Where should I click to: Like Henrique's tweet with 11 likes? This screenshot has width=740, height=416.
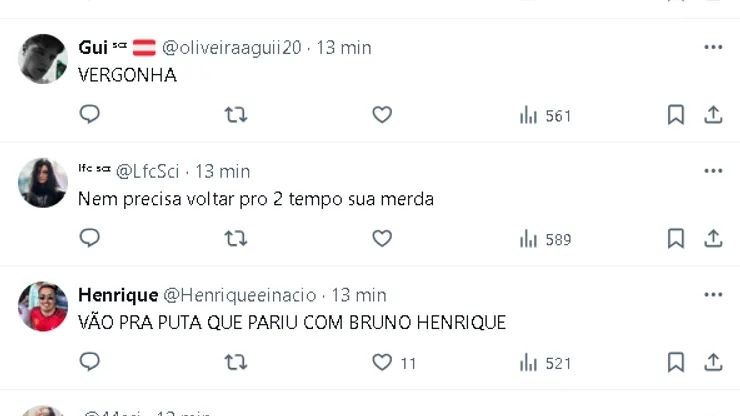tap(382, 362)
